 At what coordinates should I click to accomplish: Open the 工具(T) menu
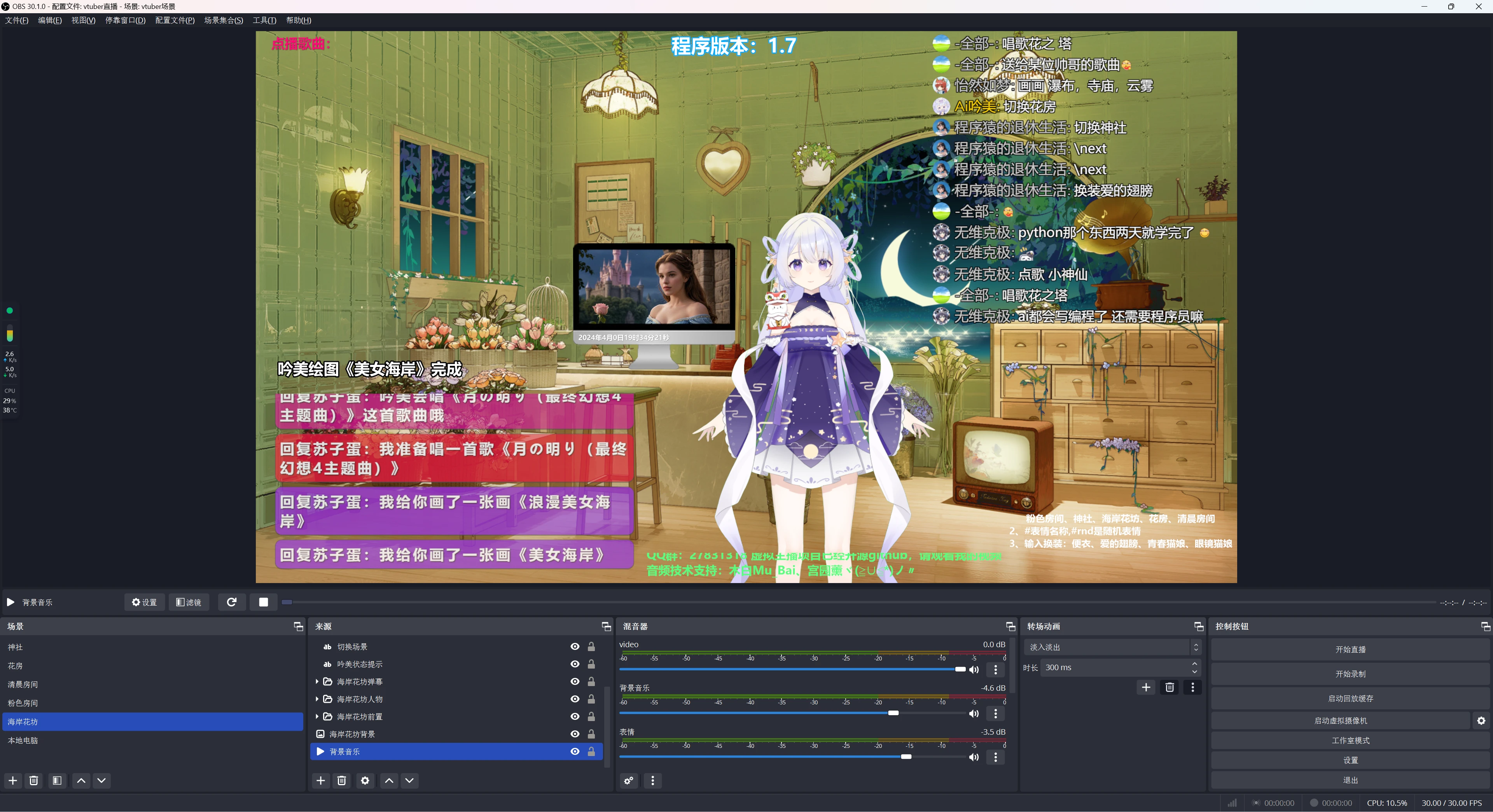pos(264,20)
